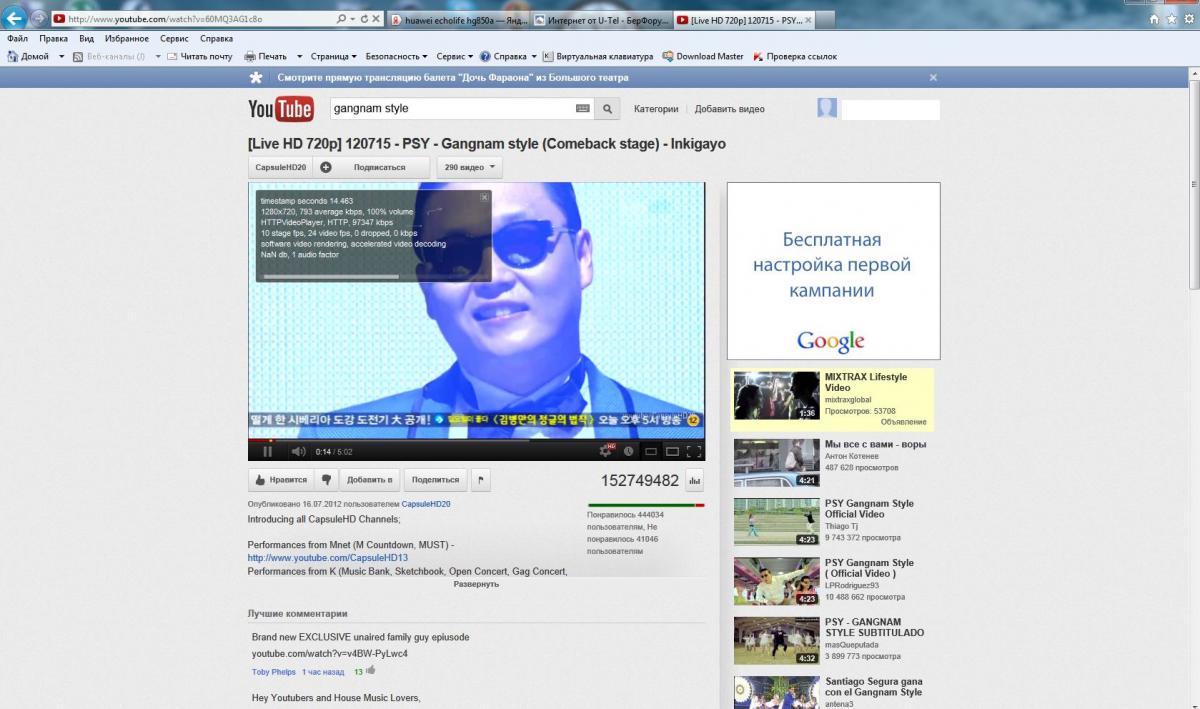This screenshot has width=1200, height=709.
Task: Click the Watch Later clock icon in player
Action: pyautogui.click(x=628, y=452)
